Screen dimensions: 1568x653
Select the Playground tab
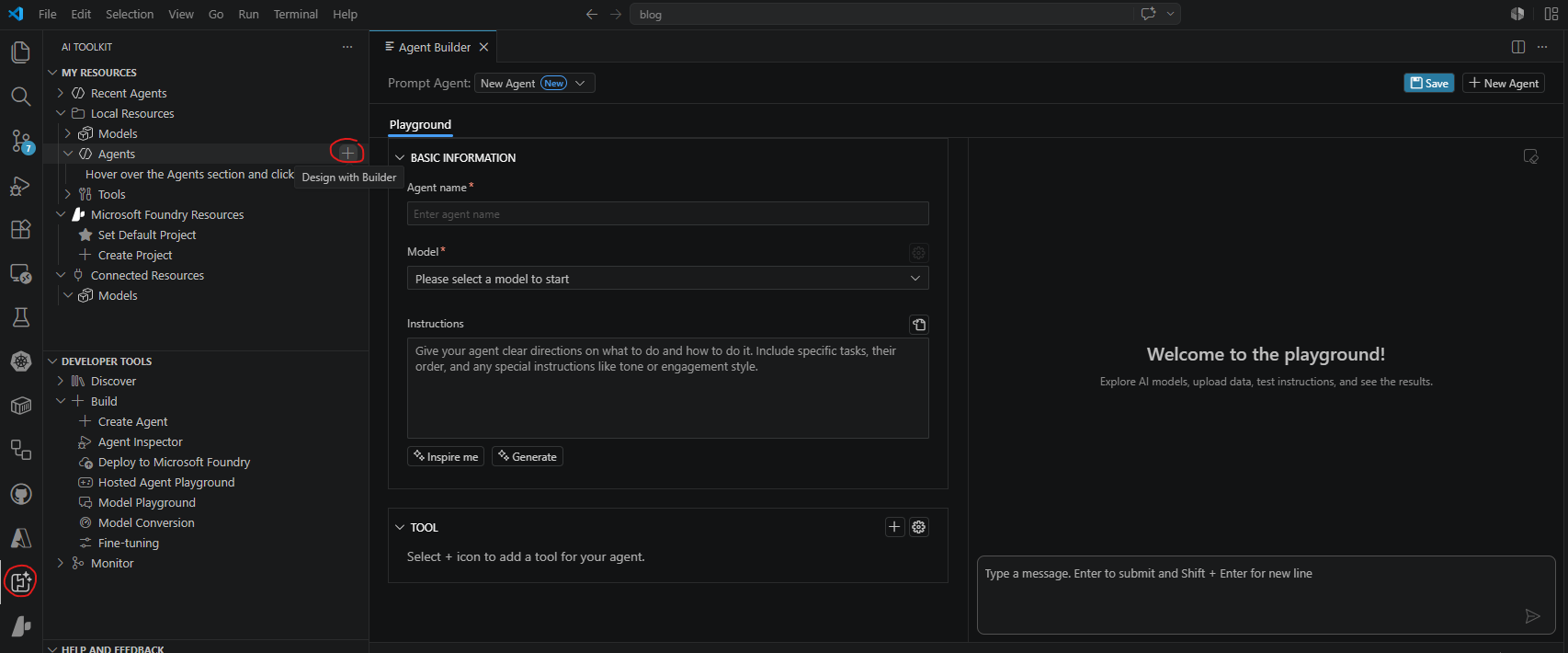click(x=420, y=125)
